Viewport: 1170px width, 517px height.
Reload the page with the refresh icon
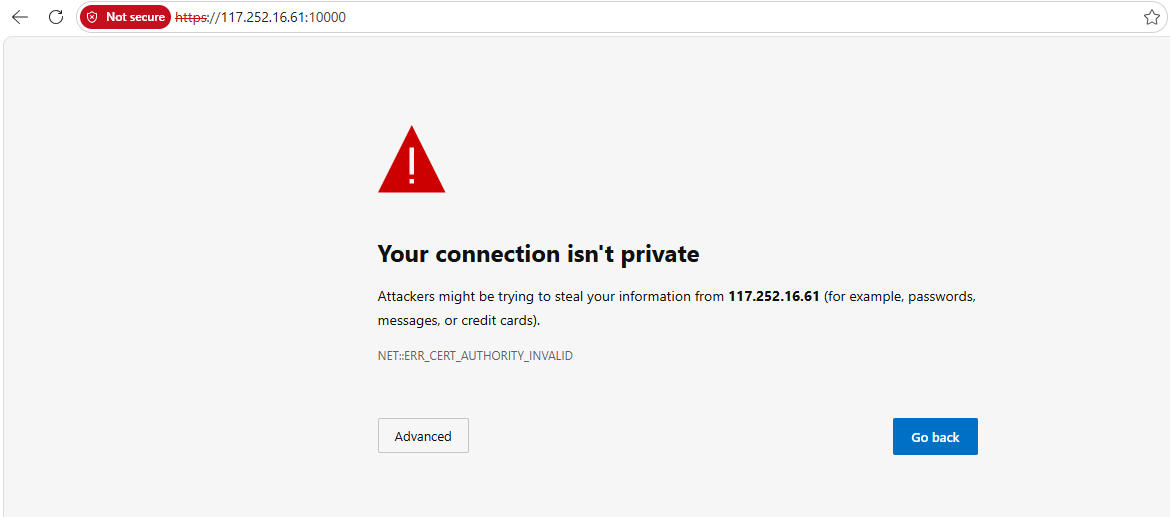coord(56,17)
